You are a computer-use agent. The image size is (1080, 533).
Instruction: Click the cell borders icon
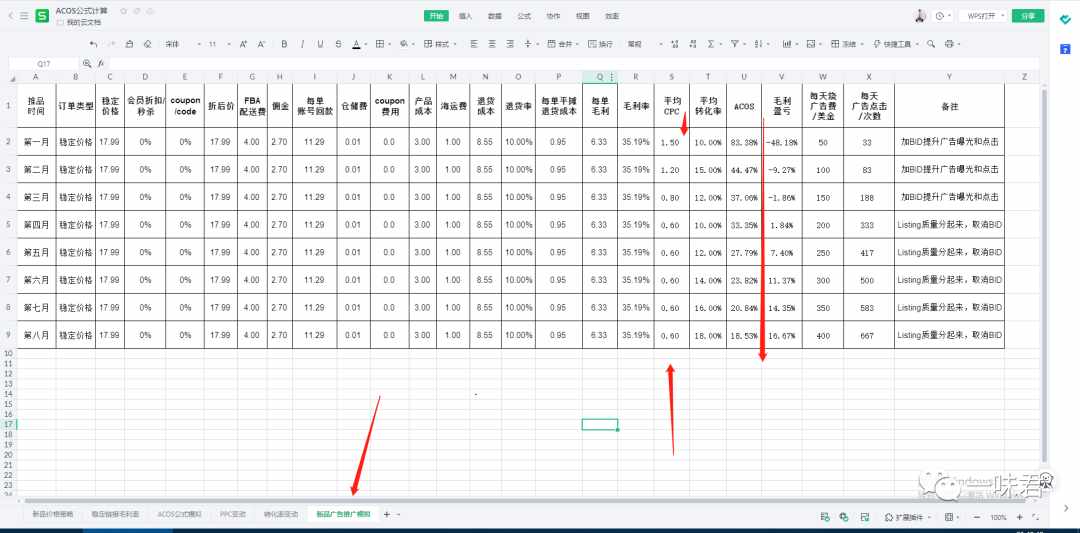pos(380,44)
